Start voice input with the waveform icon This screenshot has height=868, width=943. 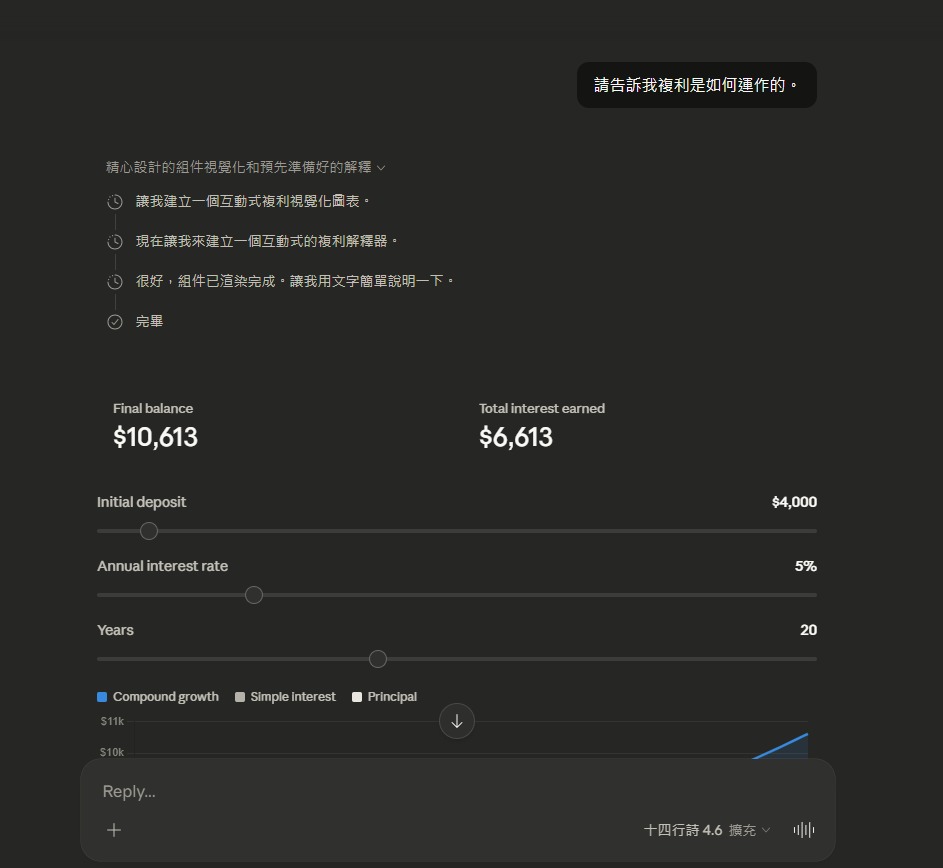[x=803, y=830]
